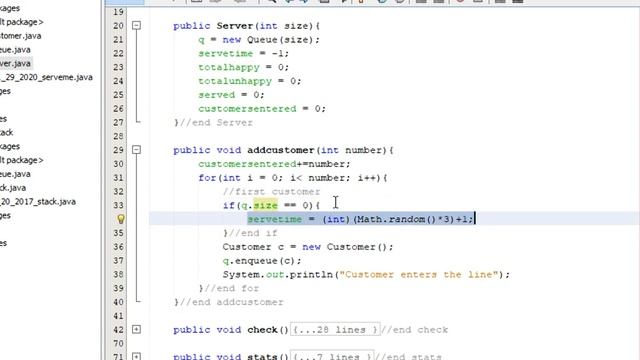Click the highlighted 'size' word on line 33
Viewport: 640px width, 360px height.
265,205
